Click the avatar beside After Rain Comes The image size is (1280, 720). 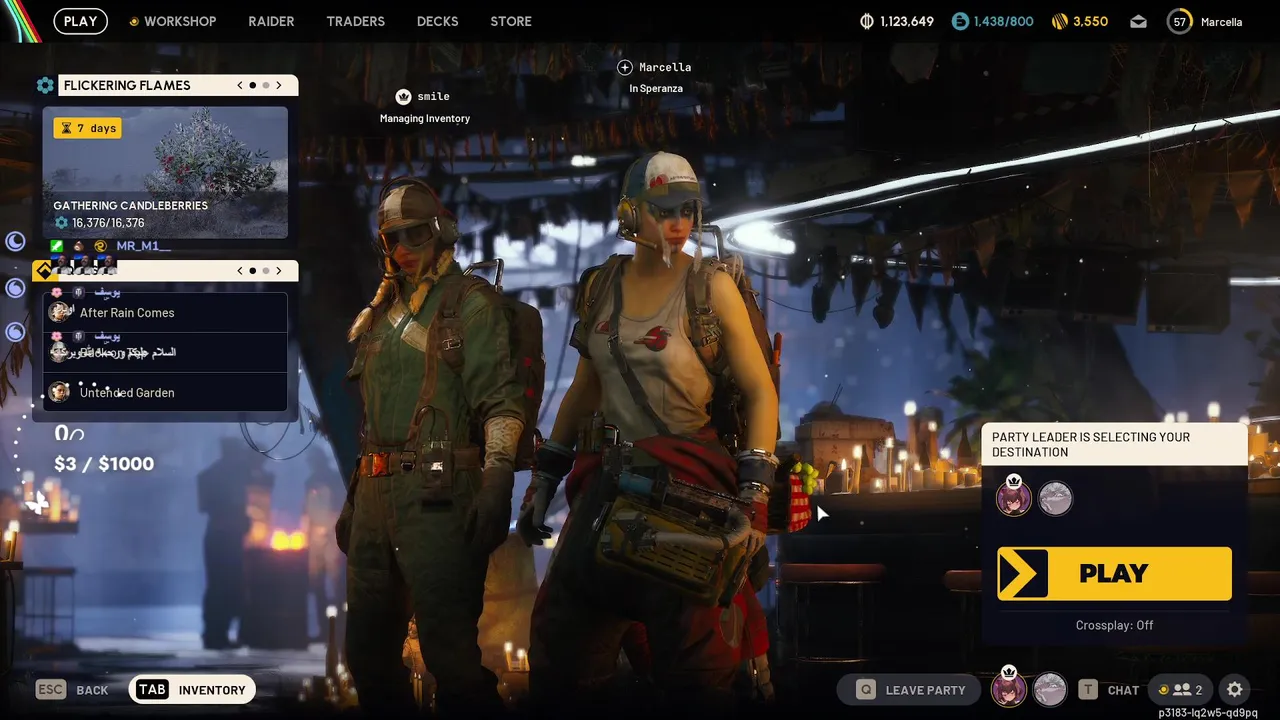pos(60,312)
